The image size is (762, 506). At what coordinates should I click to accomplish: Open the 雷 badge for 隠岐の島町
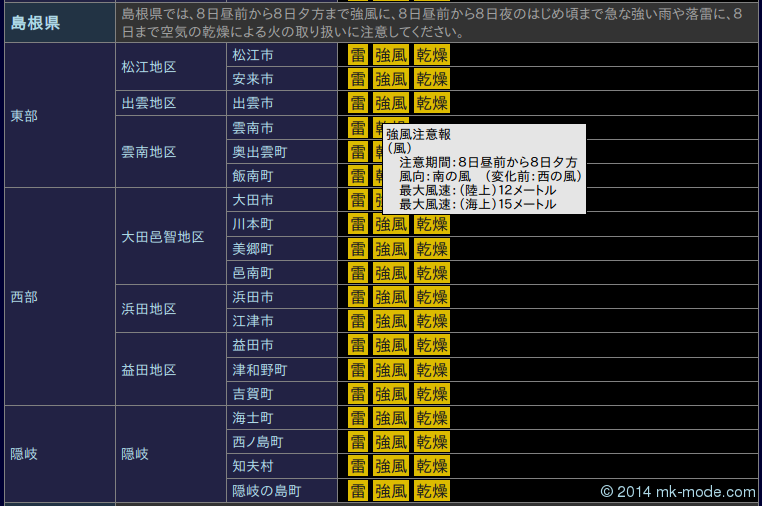358,491
